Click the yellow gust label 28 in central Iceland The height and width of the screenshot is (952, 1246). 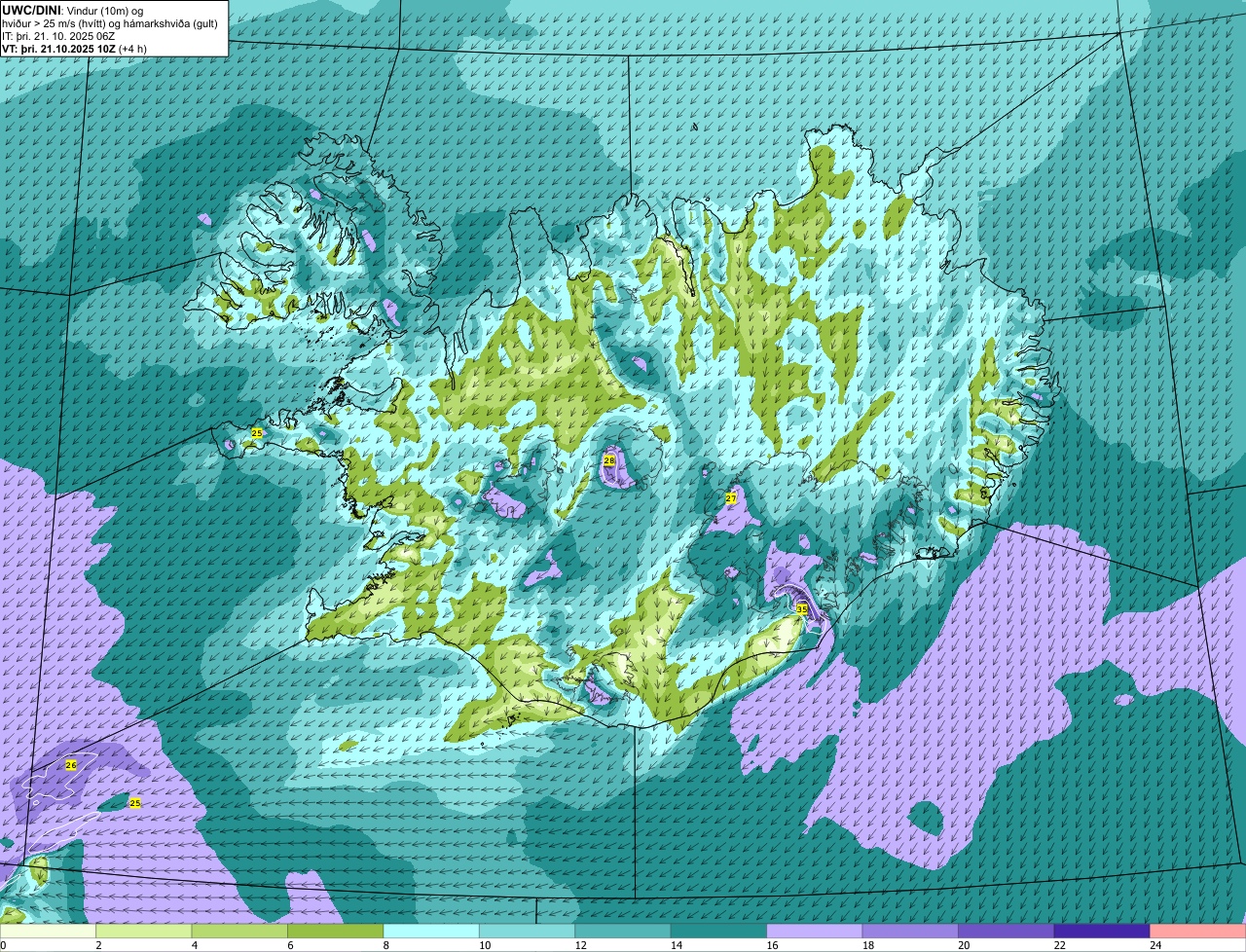[609, 460]
